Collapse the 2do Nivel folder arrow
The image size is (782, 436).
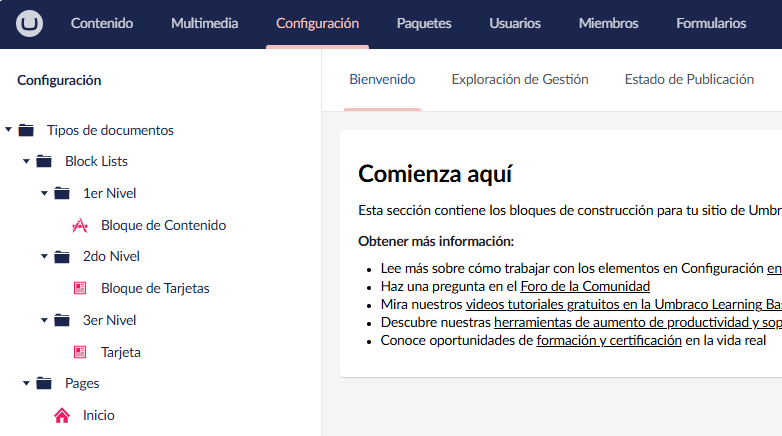point(44,256)
